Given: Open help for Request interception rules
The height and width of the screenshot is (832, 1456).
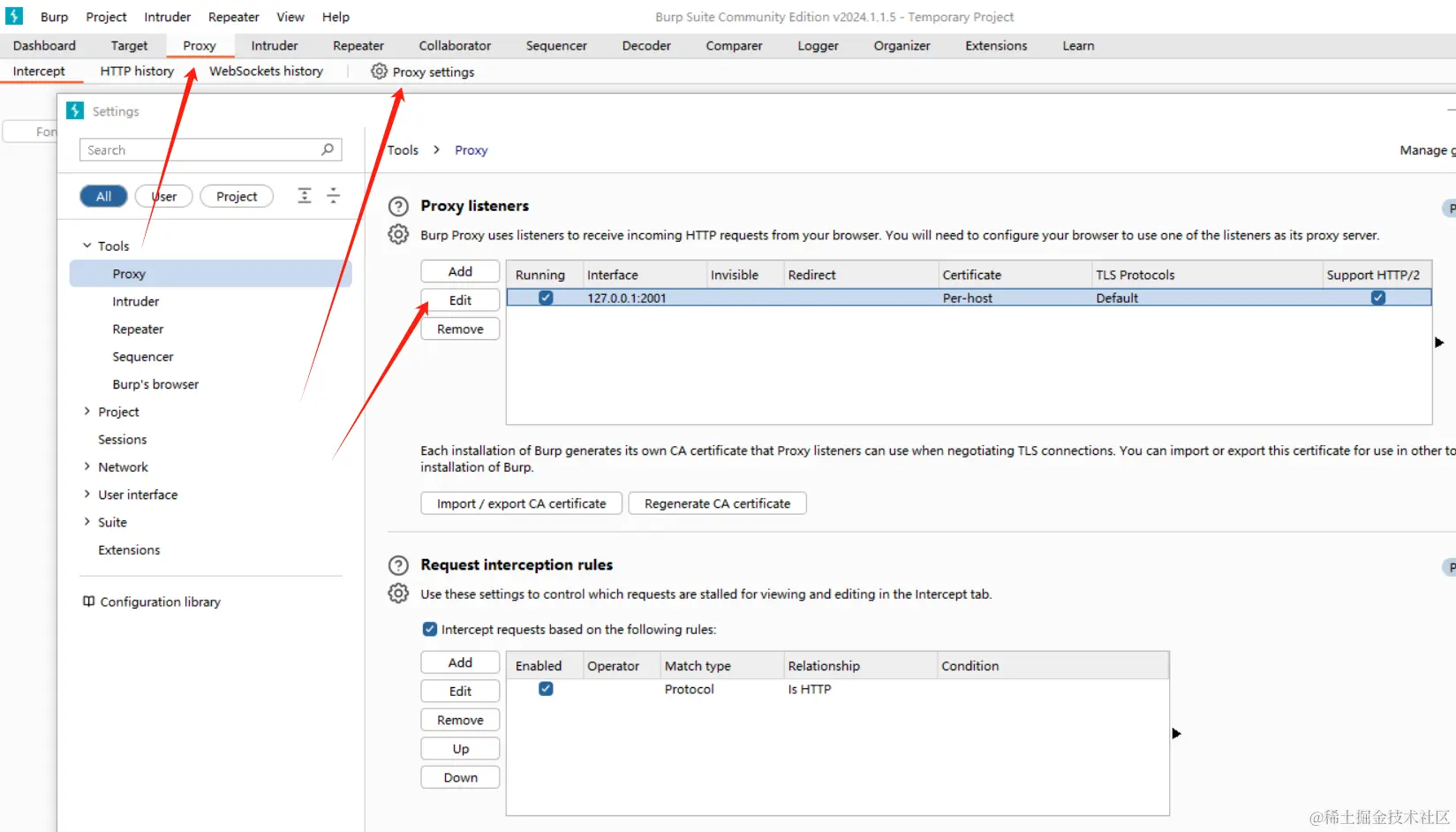Looking at the screenshot, I should click(399, 565).
